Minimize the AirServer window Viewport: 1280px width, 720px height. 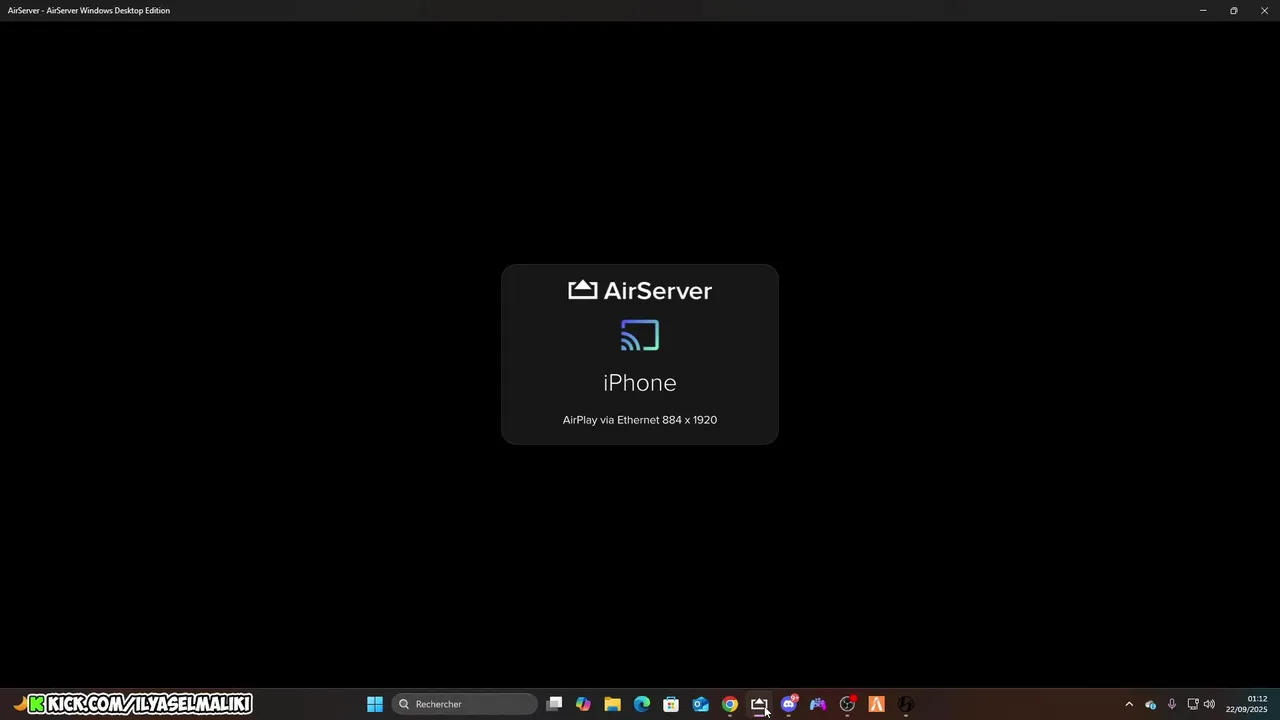(1203, 10)
